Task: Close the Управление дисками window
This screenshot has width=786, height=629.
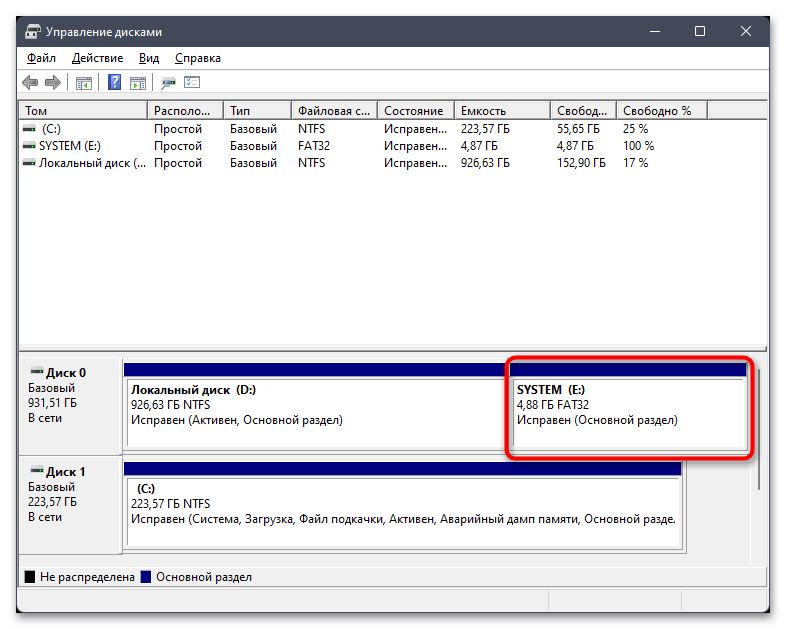Action: click(x=746, y=32)
